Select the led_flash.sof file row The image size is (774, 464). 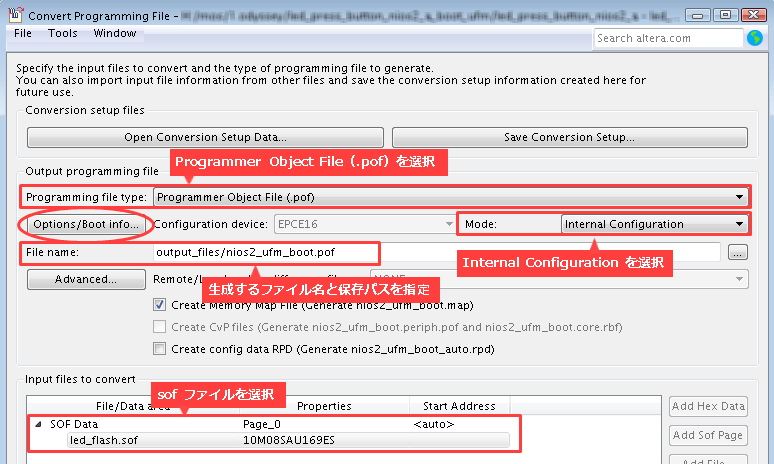point(288,440)
